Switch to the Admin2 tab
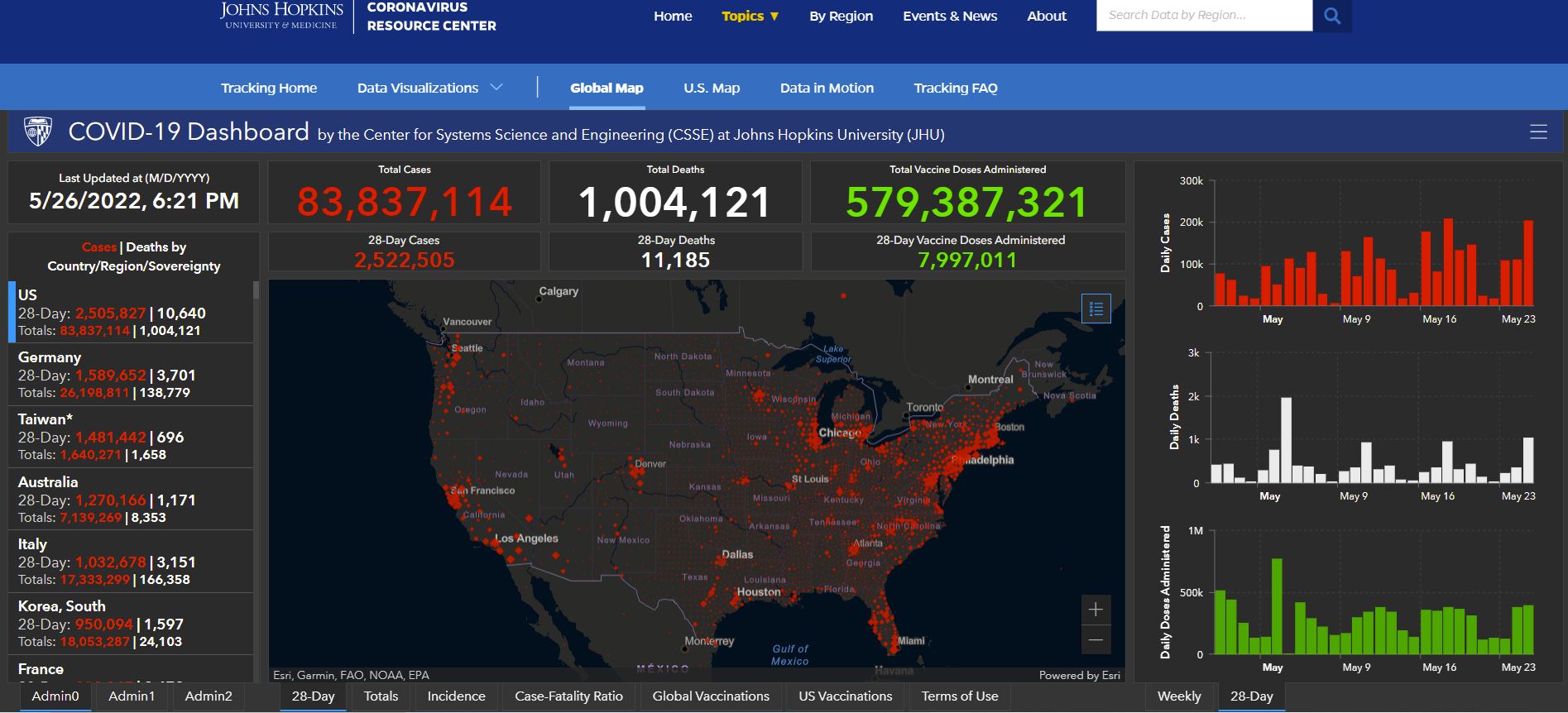1568x713 pixels. coord(209,696)
